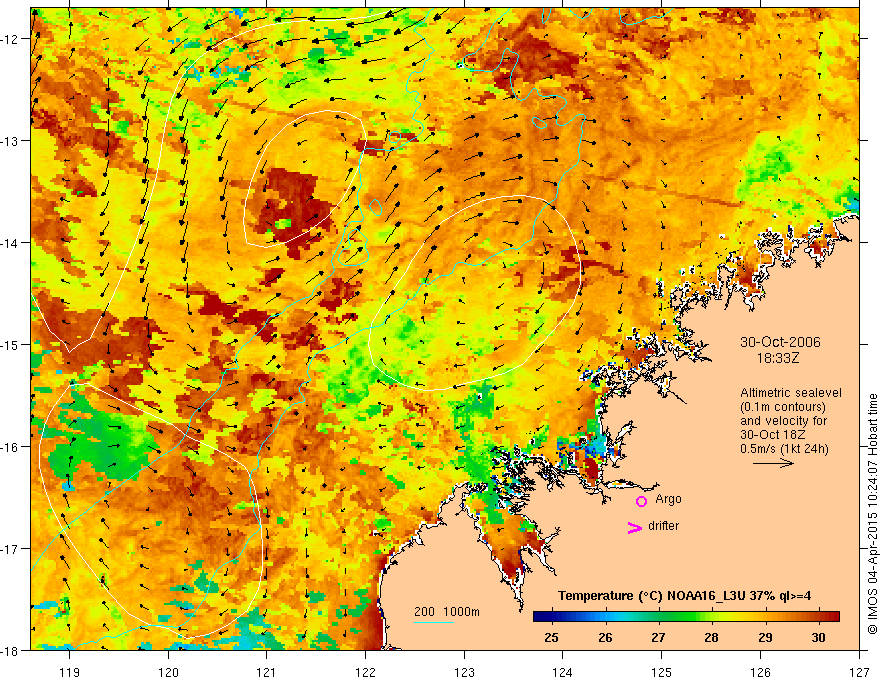Click the vertical IMOS copyright timestamp text
880x680 pixels.
click(872, 514)
